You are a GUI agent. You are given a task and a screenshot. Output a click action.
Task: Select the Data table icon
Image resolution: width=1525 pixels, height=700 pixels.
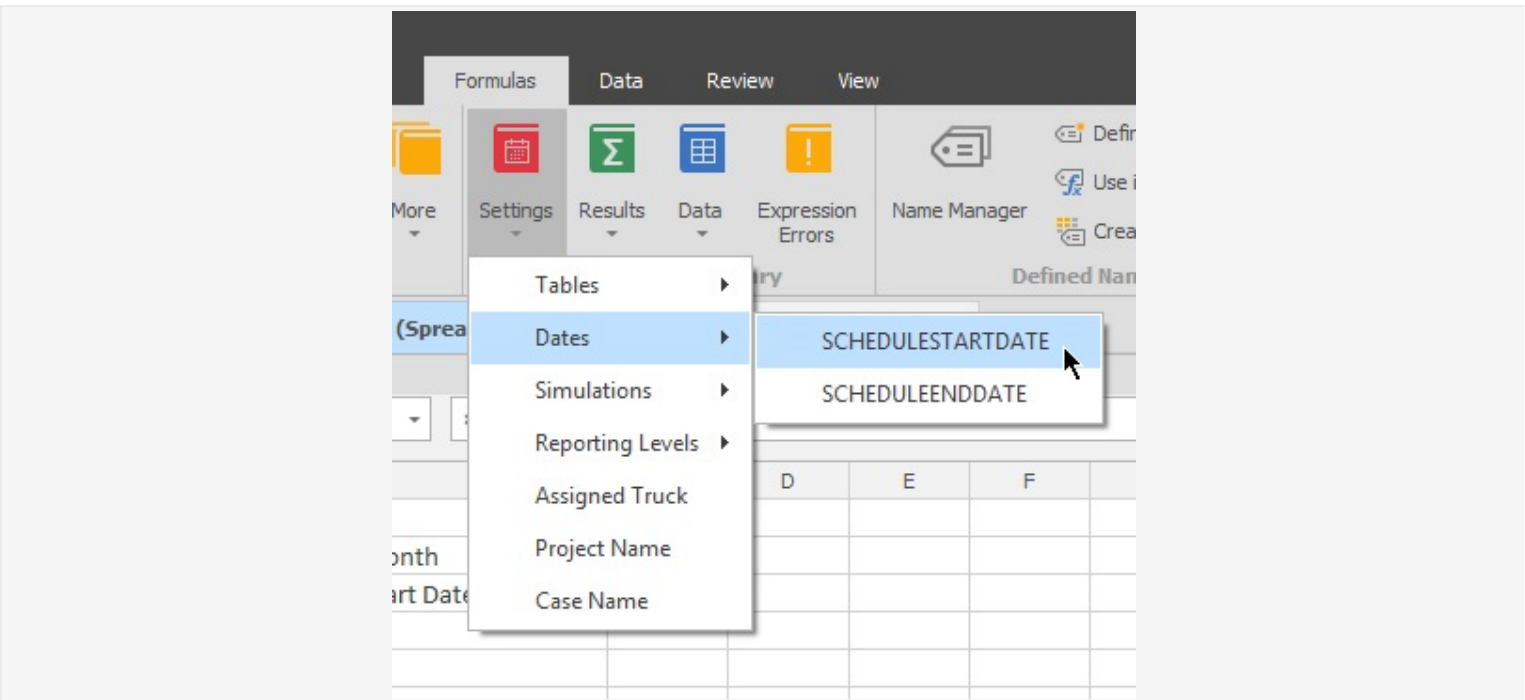700,148
